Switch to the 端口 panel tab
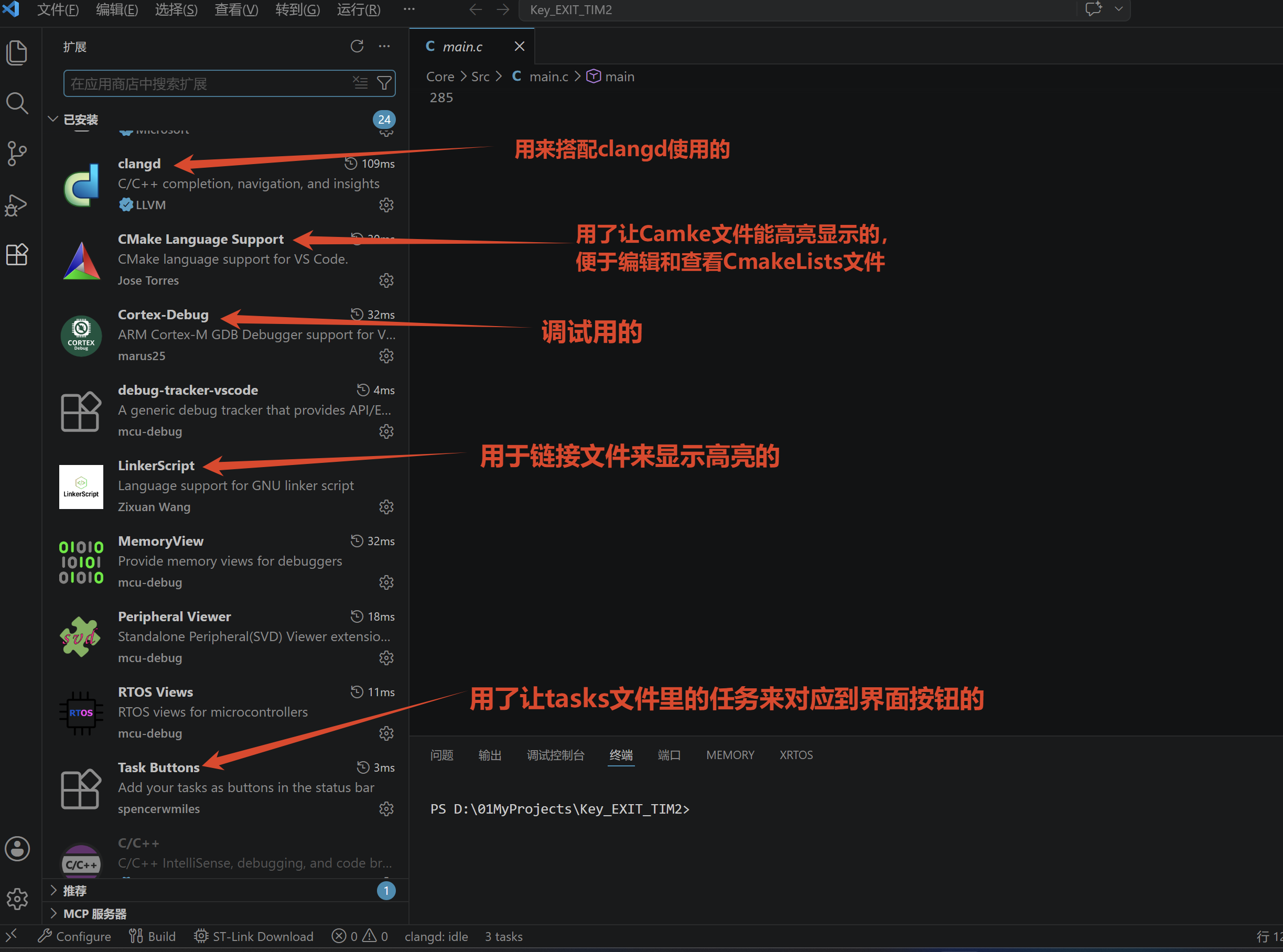Screen dimensions: 1283x952 (x=669, y=755)
